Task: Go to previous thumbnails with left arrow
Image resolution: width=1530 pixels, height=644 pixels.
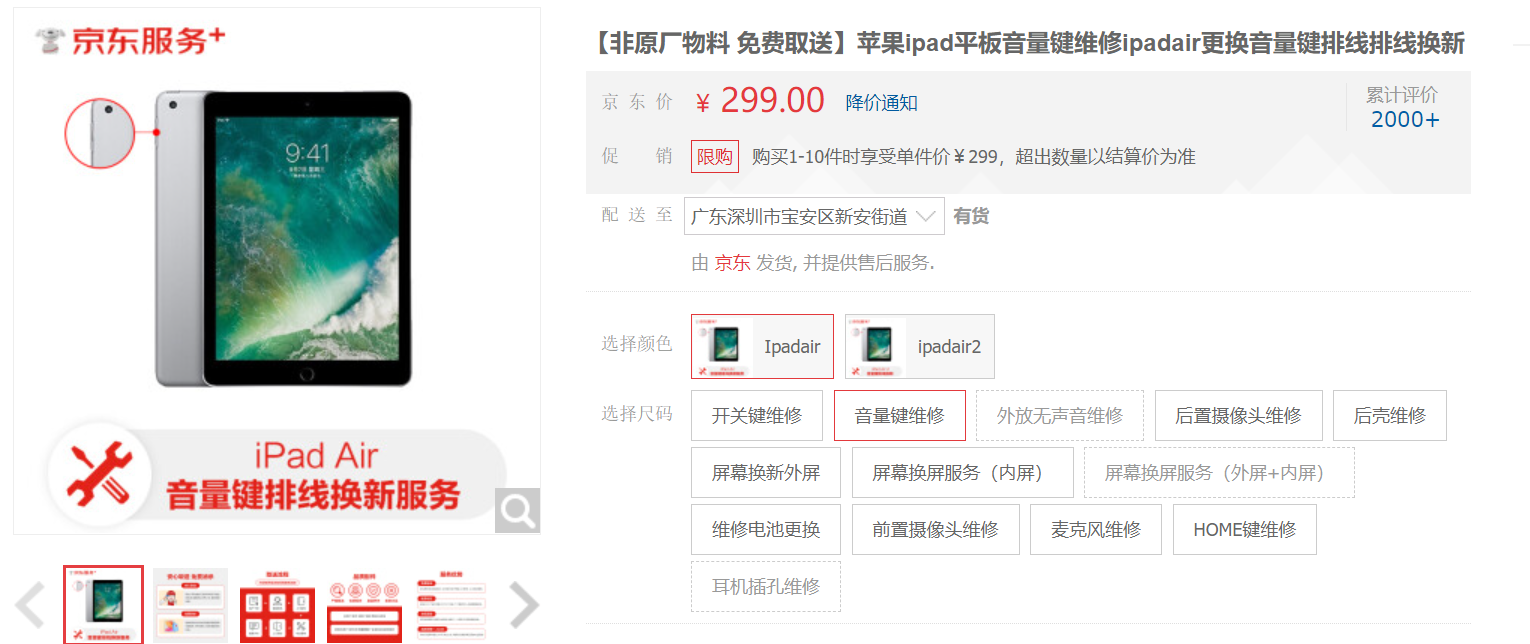Action: coord(30,605)
